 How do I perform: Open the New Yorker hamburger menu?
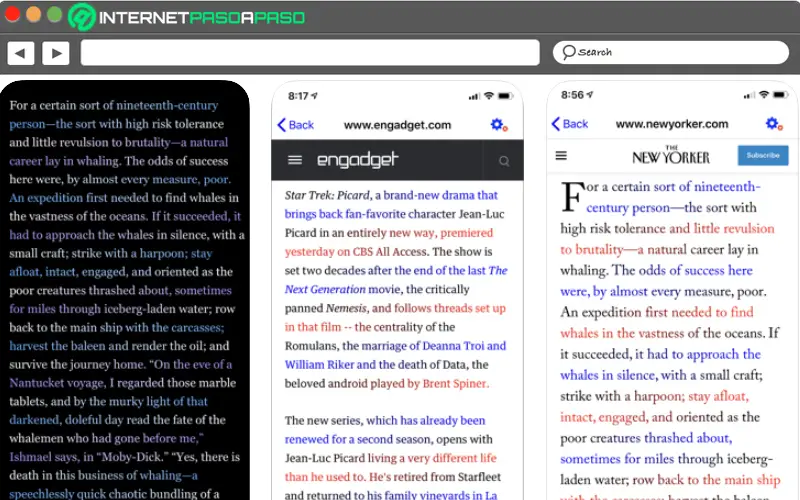(561, 155)
